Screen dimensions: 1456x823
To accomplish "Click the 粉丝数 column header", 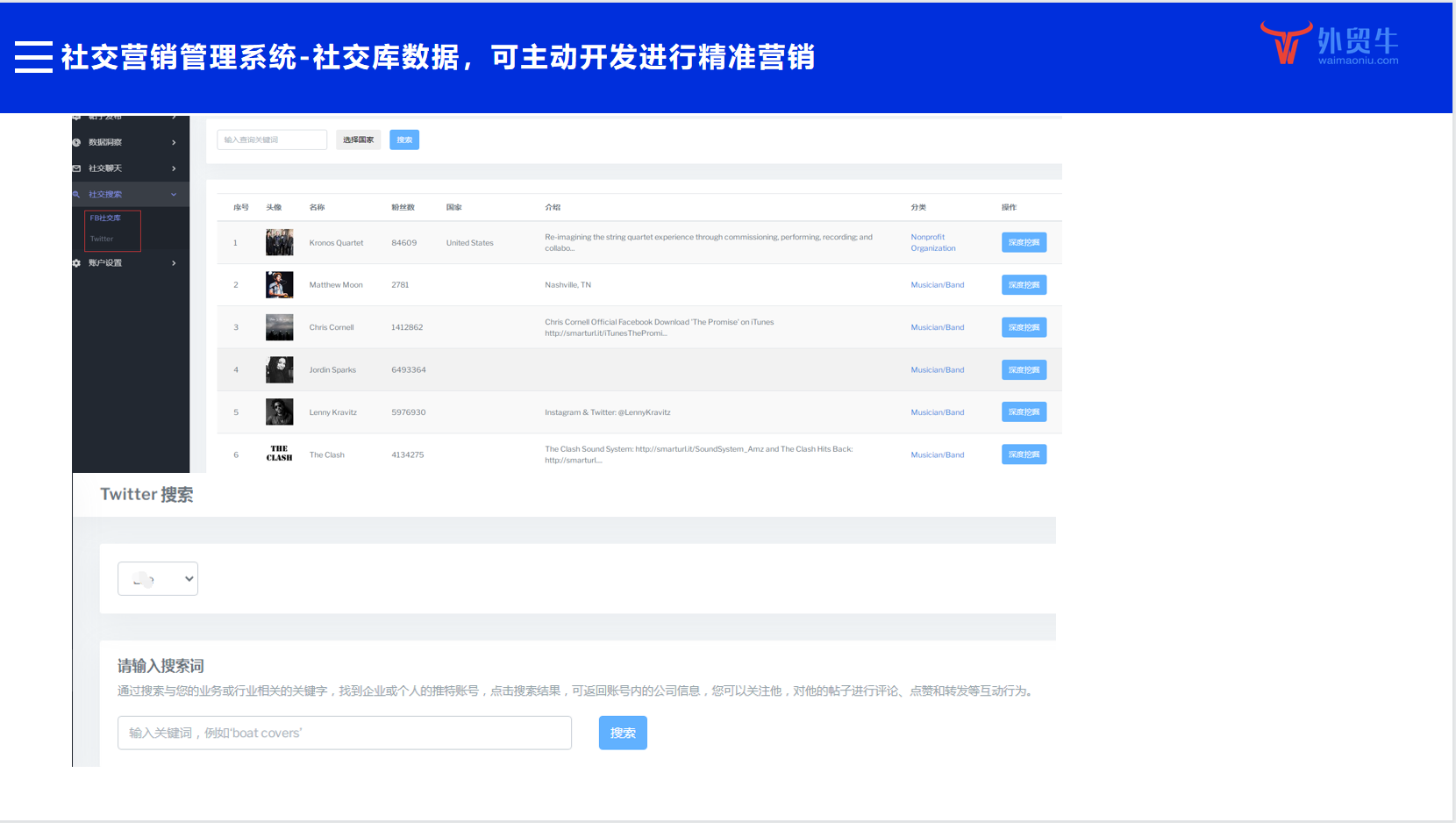I will click(x=403, y=208).
